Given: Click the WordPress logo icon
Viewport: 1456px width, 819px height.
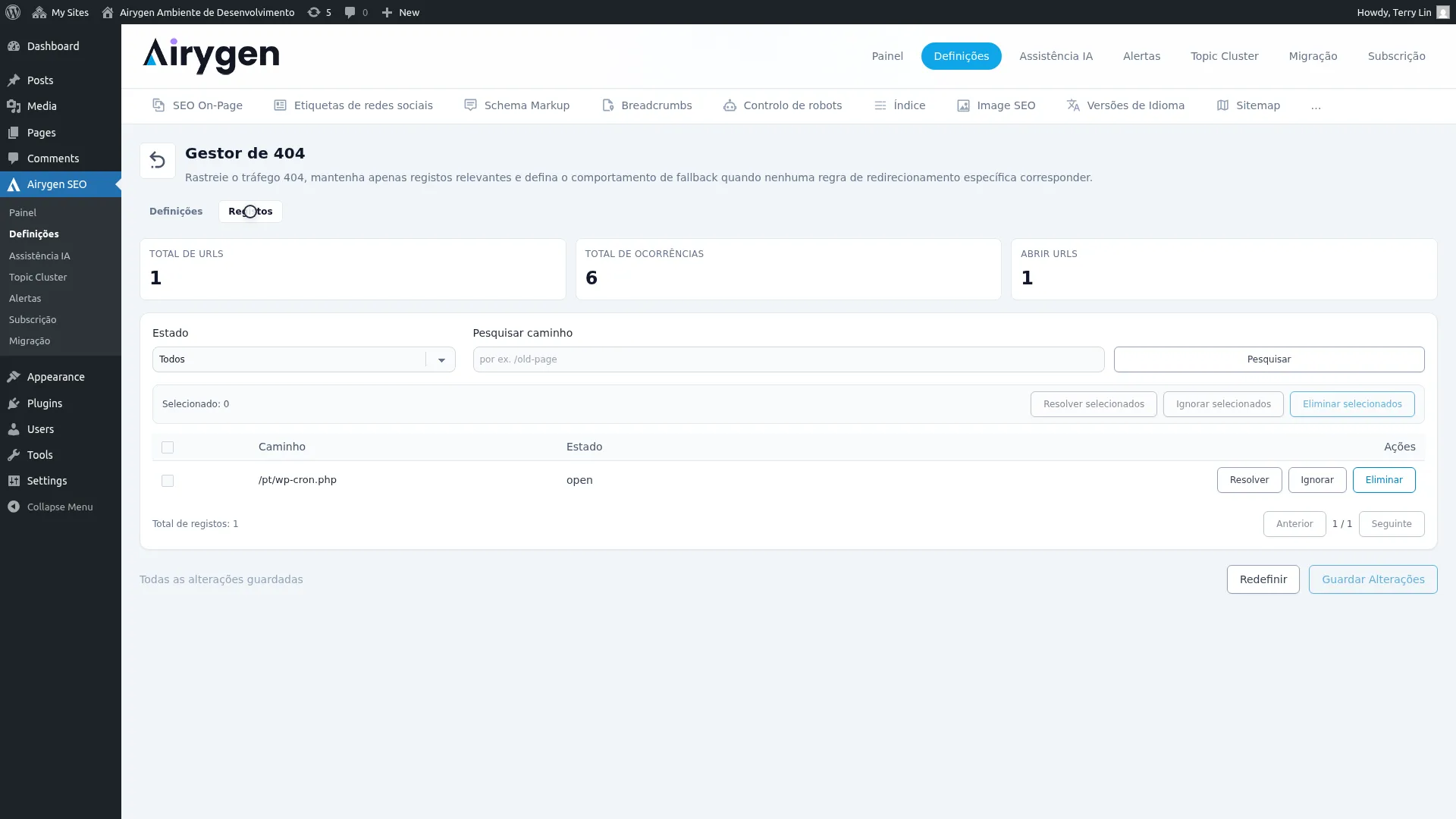Looking at the screenshot, I should click(x=13, y=12).
